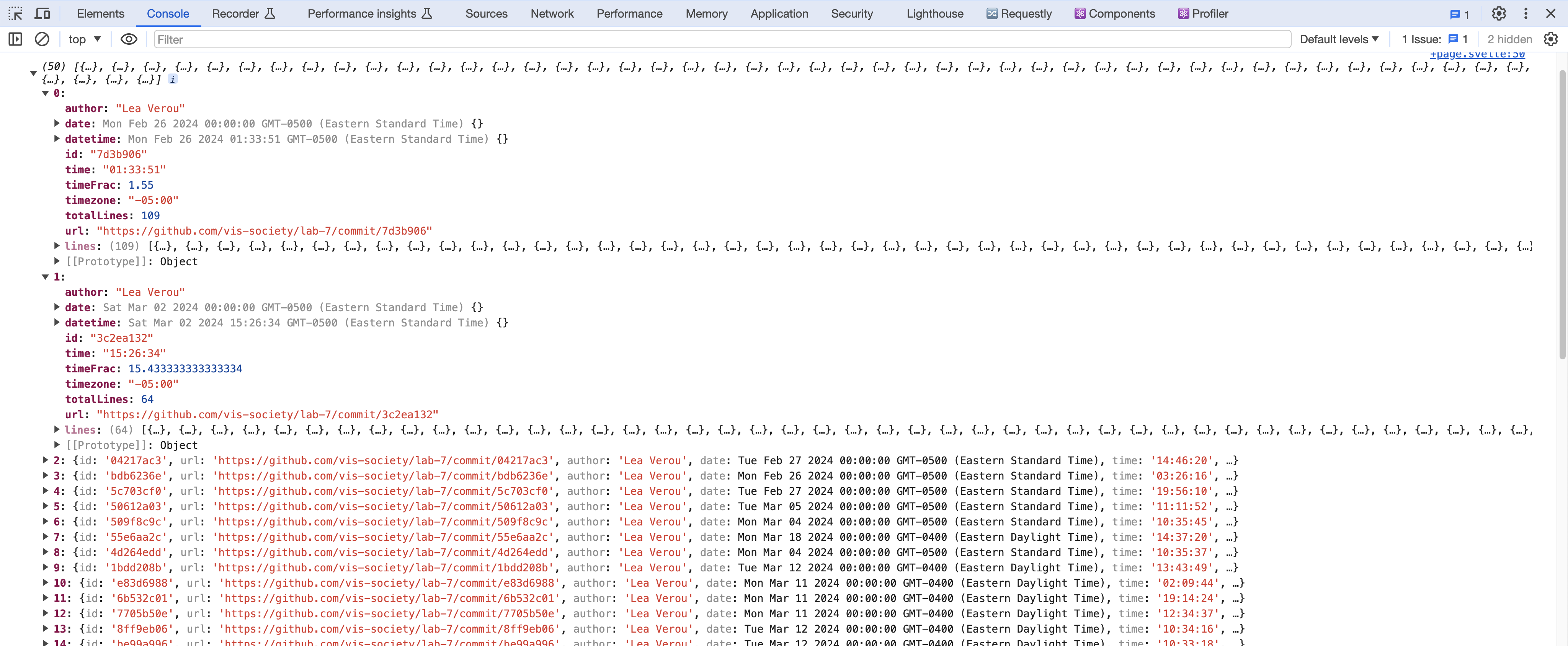
Task: Open the +page.svelte:50 source link
Action: coord(1477,55)
